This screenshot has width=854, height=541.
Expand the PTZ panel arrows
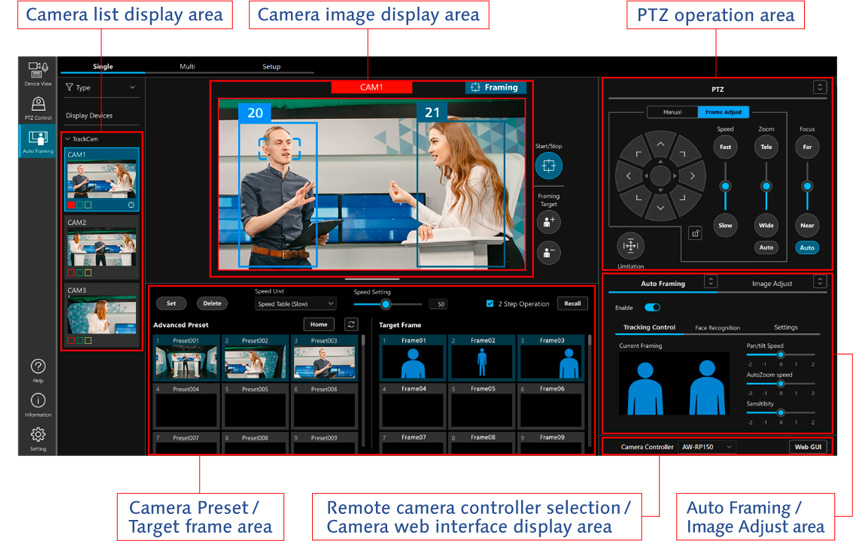820,87
